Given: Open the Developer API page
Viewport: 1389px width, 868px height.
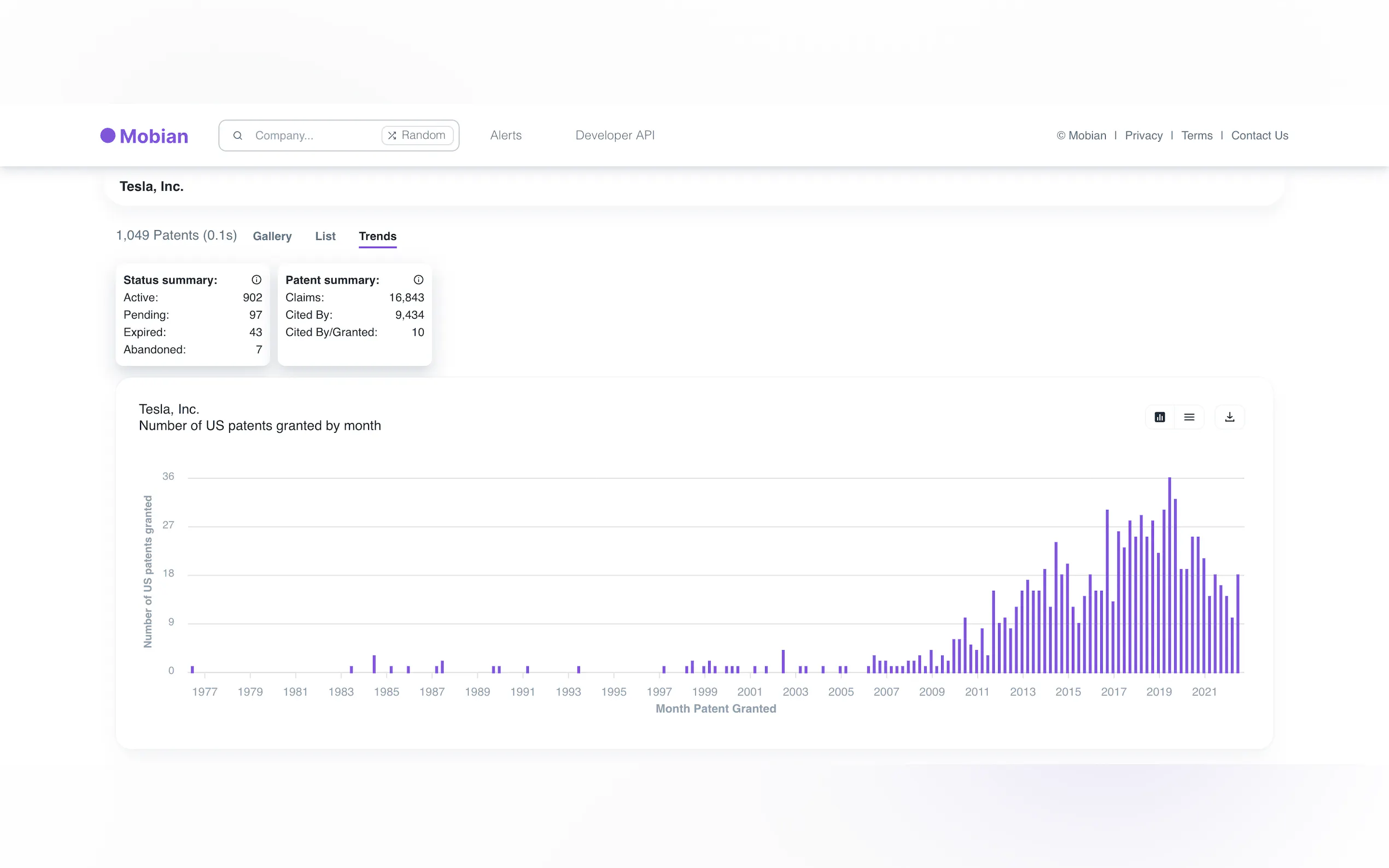Looking at the screenshot, I should (615, 136).
